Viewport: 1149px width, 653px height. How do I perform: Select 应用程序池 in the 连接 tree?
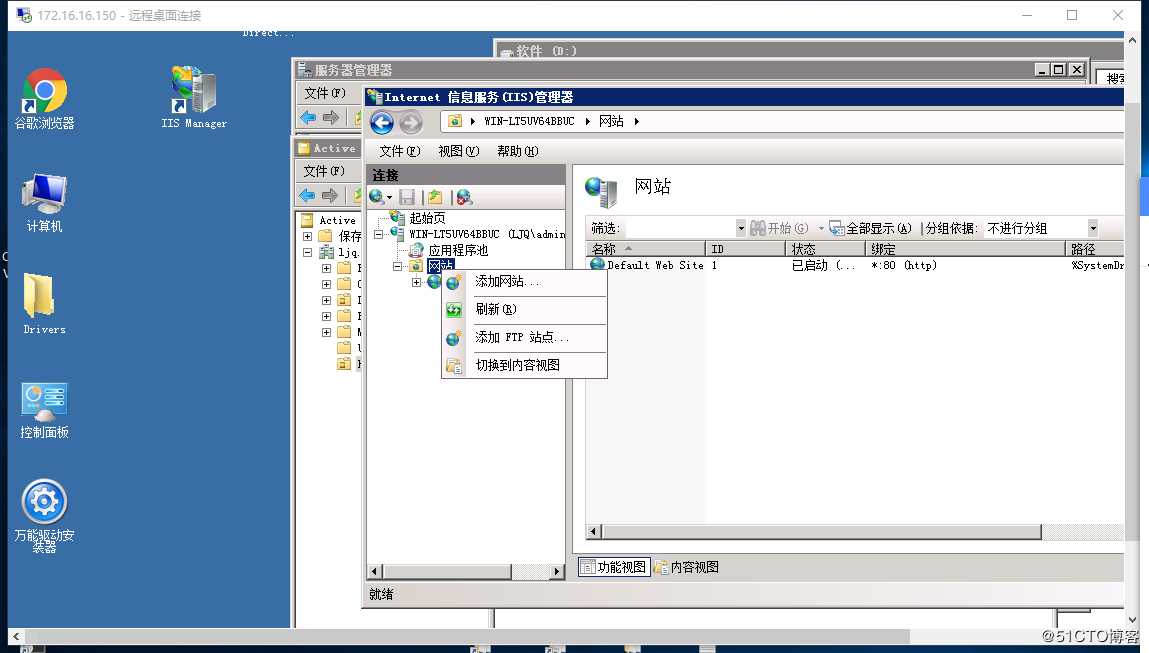pos(458,250)
